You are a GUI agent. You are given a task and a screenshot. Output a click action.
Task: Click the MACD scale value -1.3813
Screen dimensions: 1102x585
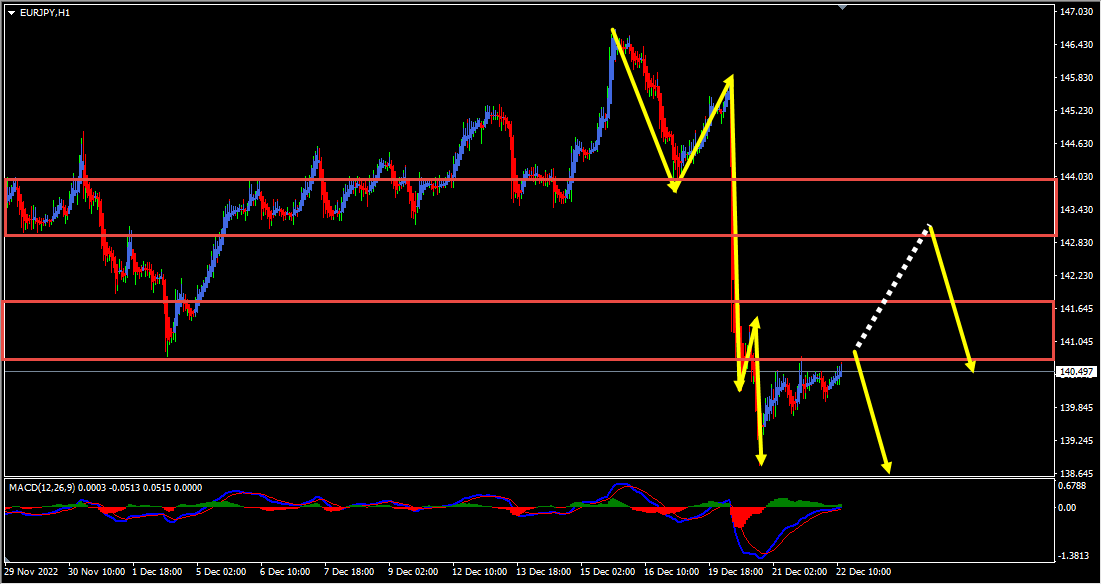(x=1074, y=556)
